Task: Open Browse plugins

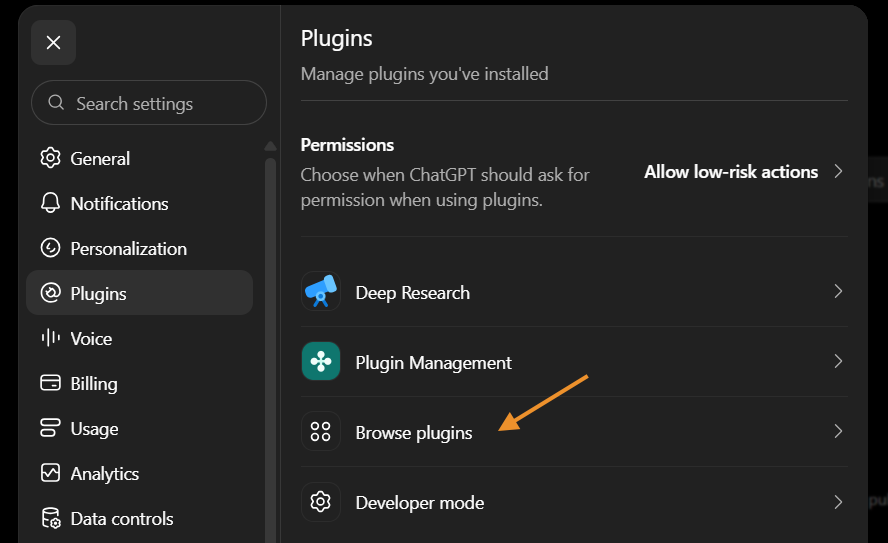Action: coord(574,431)
